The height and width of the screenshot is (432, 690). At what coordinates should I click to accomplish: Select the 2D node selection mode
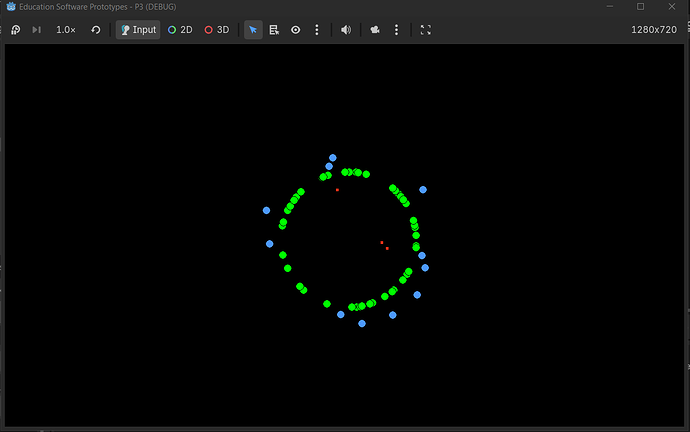180,30
